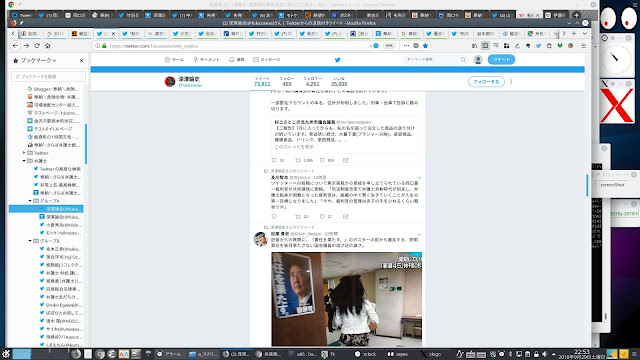Open a new Chrome tab with plus button
Viewport: 640px width, 360px height.
tap(576, 15)
